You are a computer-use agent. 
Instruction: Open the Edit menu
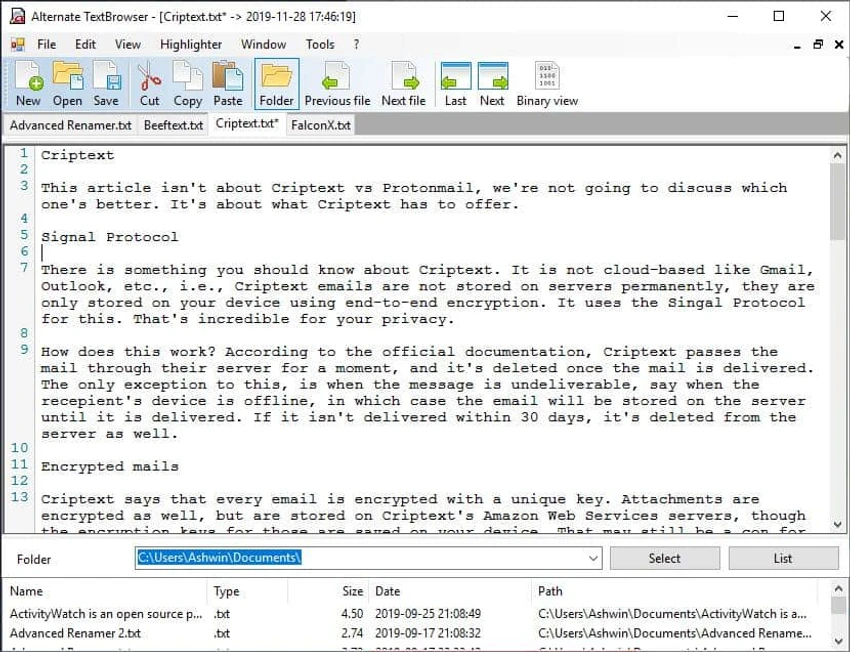point(85,44)
